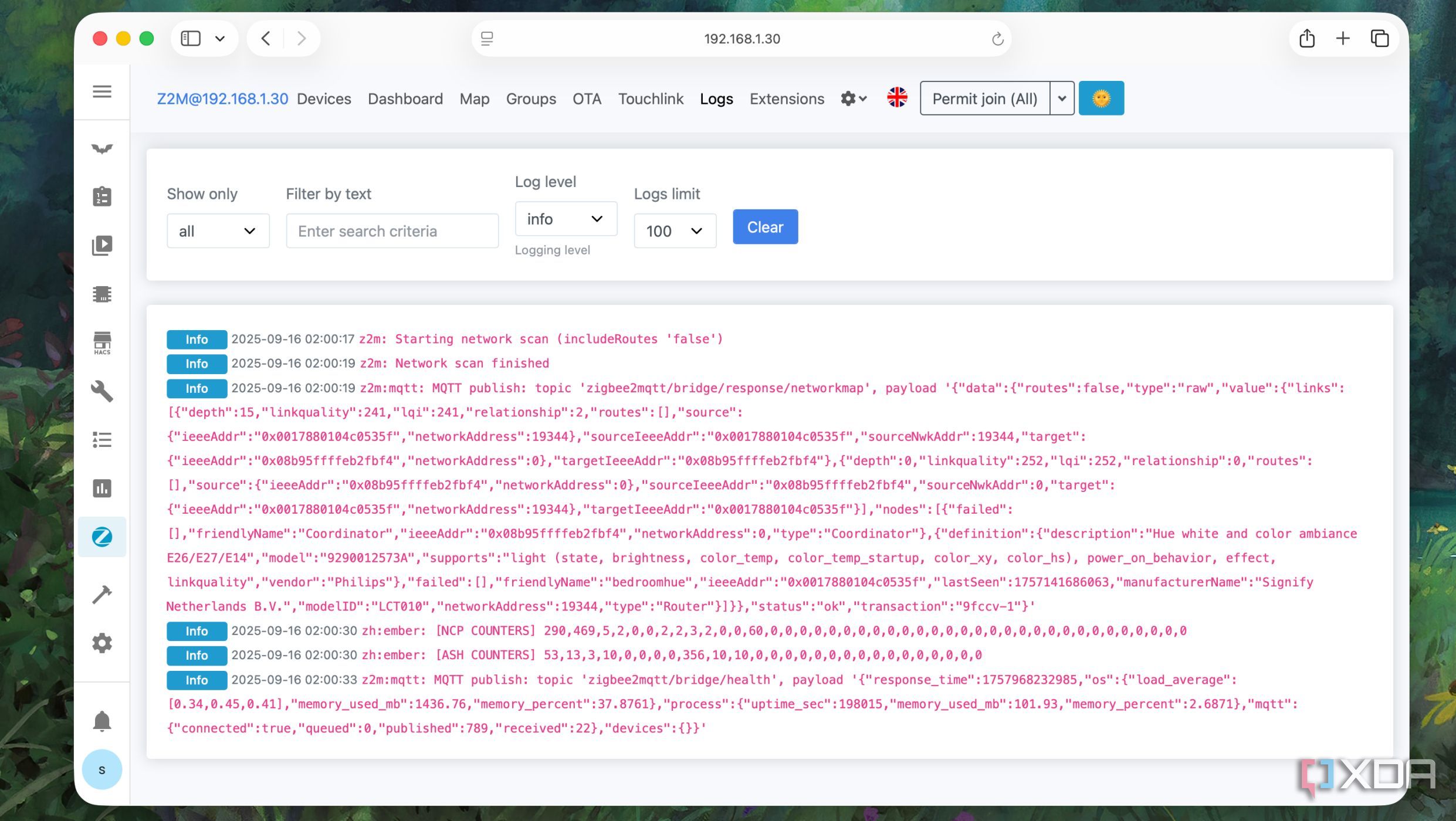Switch to the Devices tab
This screenshot has width=1456, height=821.
tap(324, 99)
